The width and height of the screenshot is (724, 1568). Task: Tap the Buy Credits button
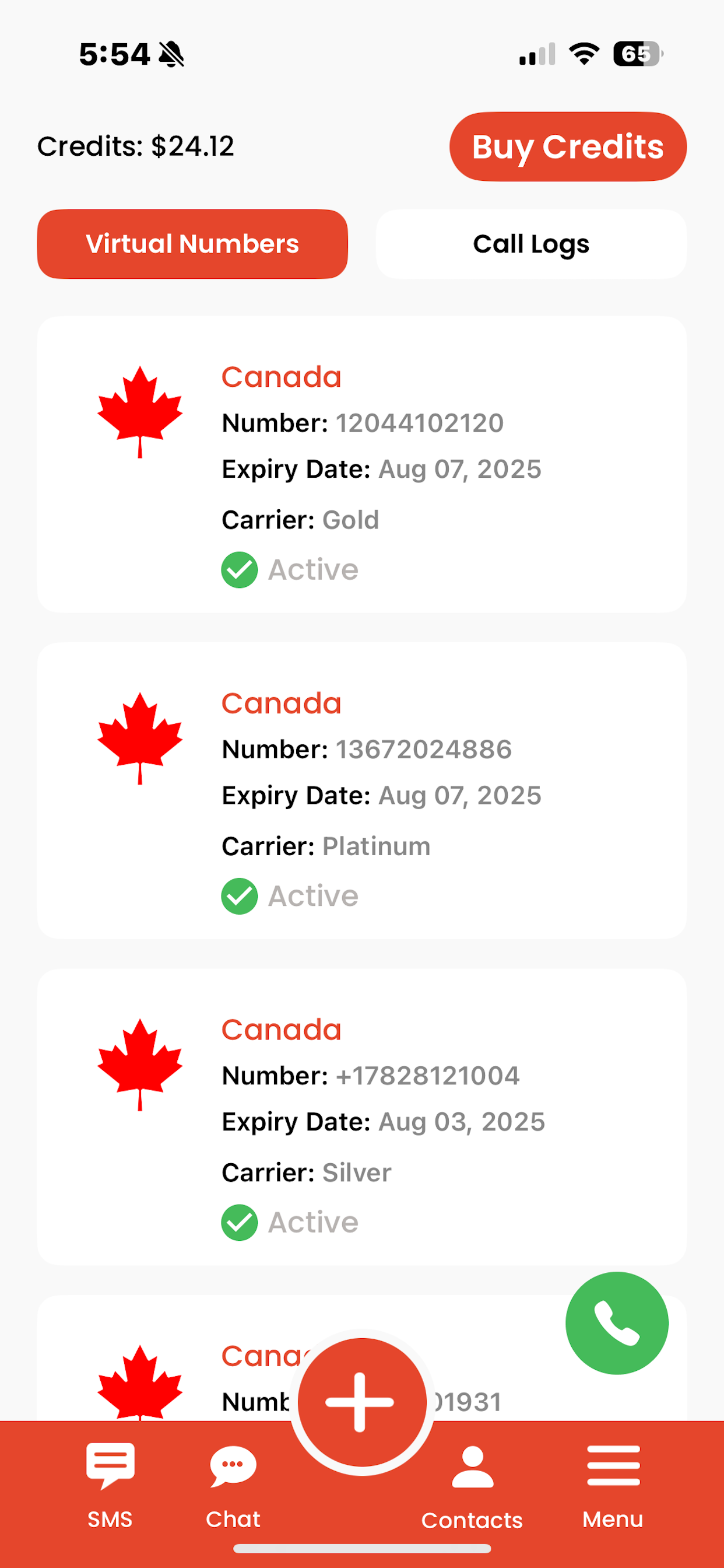coord(568,146)
